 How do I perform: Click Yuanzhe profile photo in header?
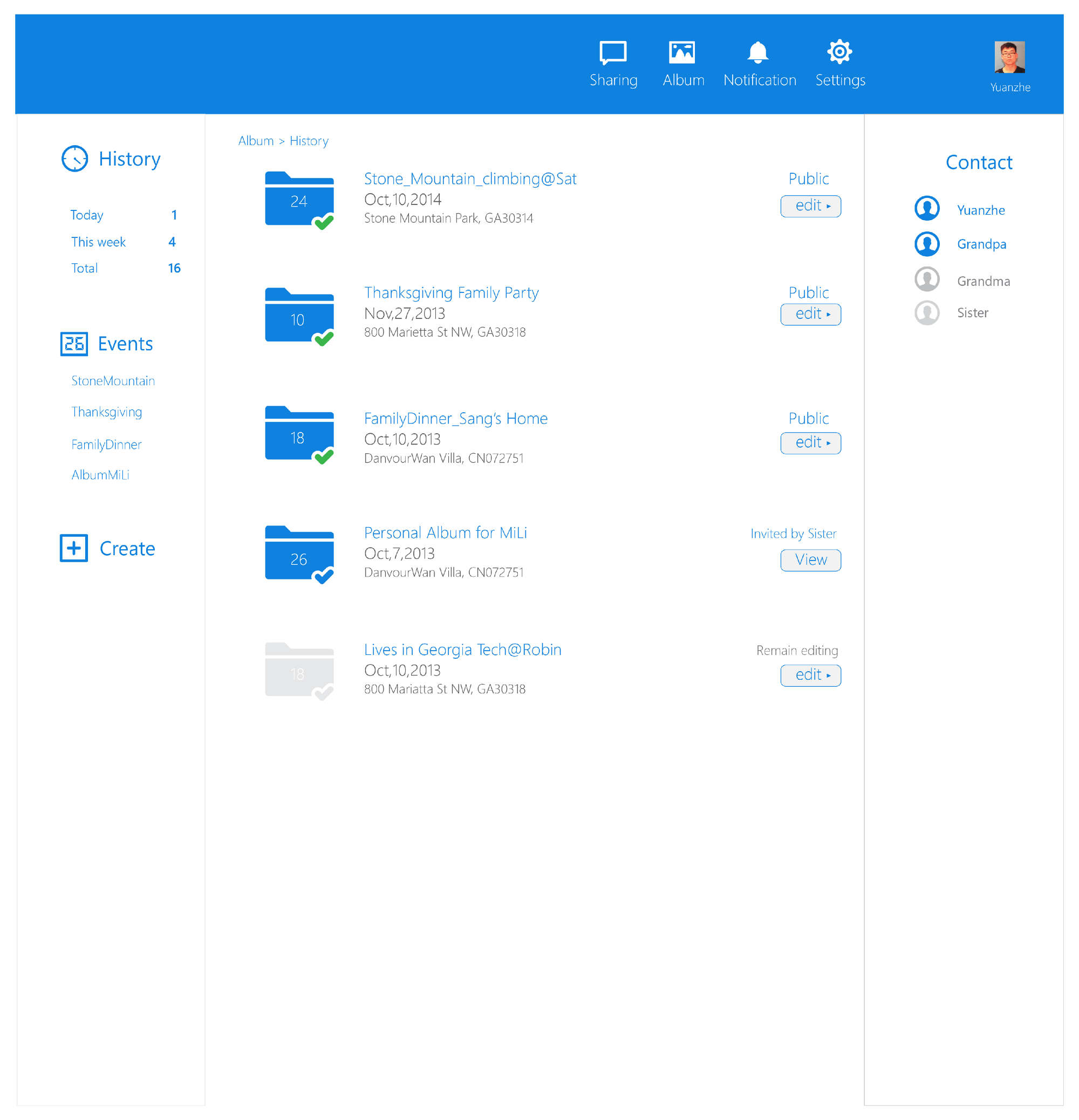click(1009, 57)
